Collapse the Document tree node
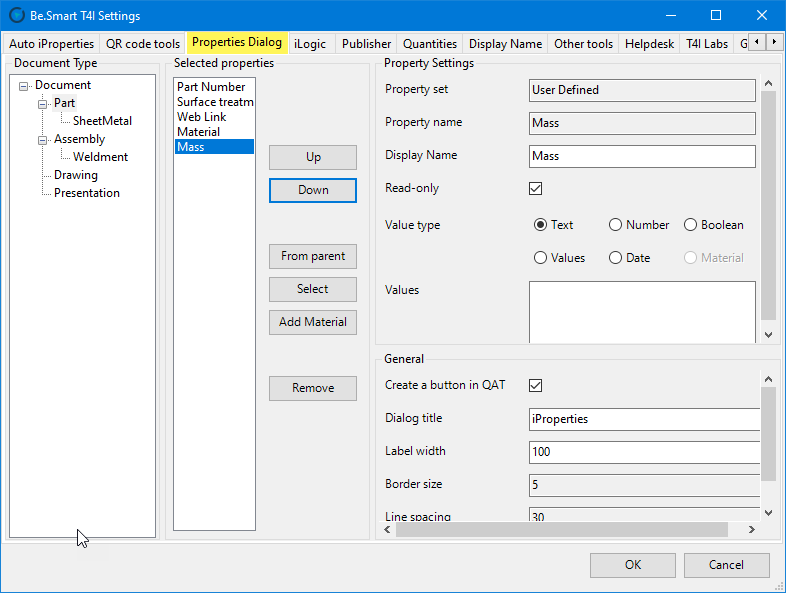Image resolution: width=786 pixels, height=593 pixels. tap(24, 86)
